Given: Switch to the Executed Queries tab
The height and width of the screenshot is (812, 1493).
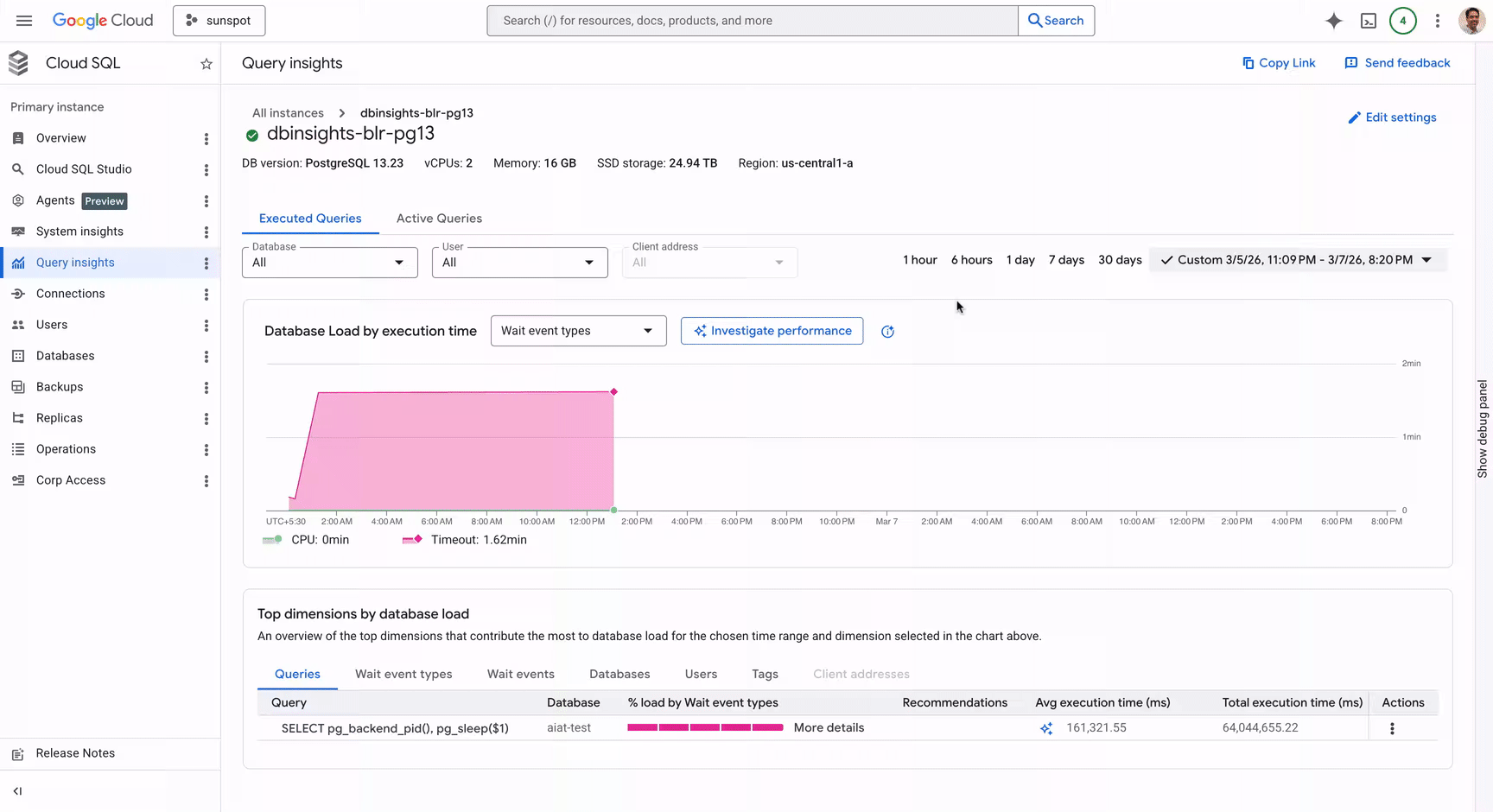Looking at the screenshot, I should 310,219.
